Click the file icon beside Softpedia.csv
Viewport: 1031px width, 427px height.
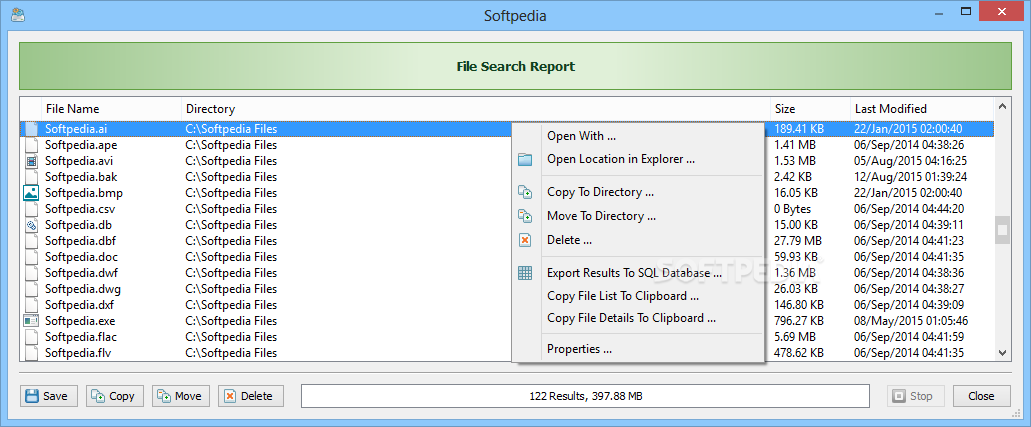tap(31, 209)
